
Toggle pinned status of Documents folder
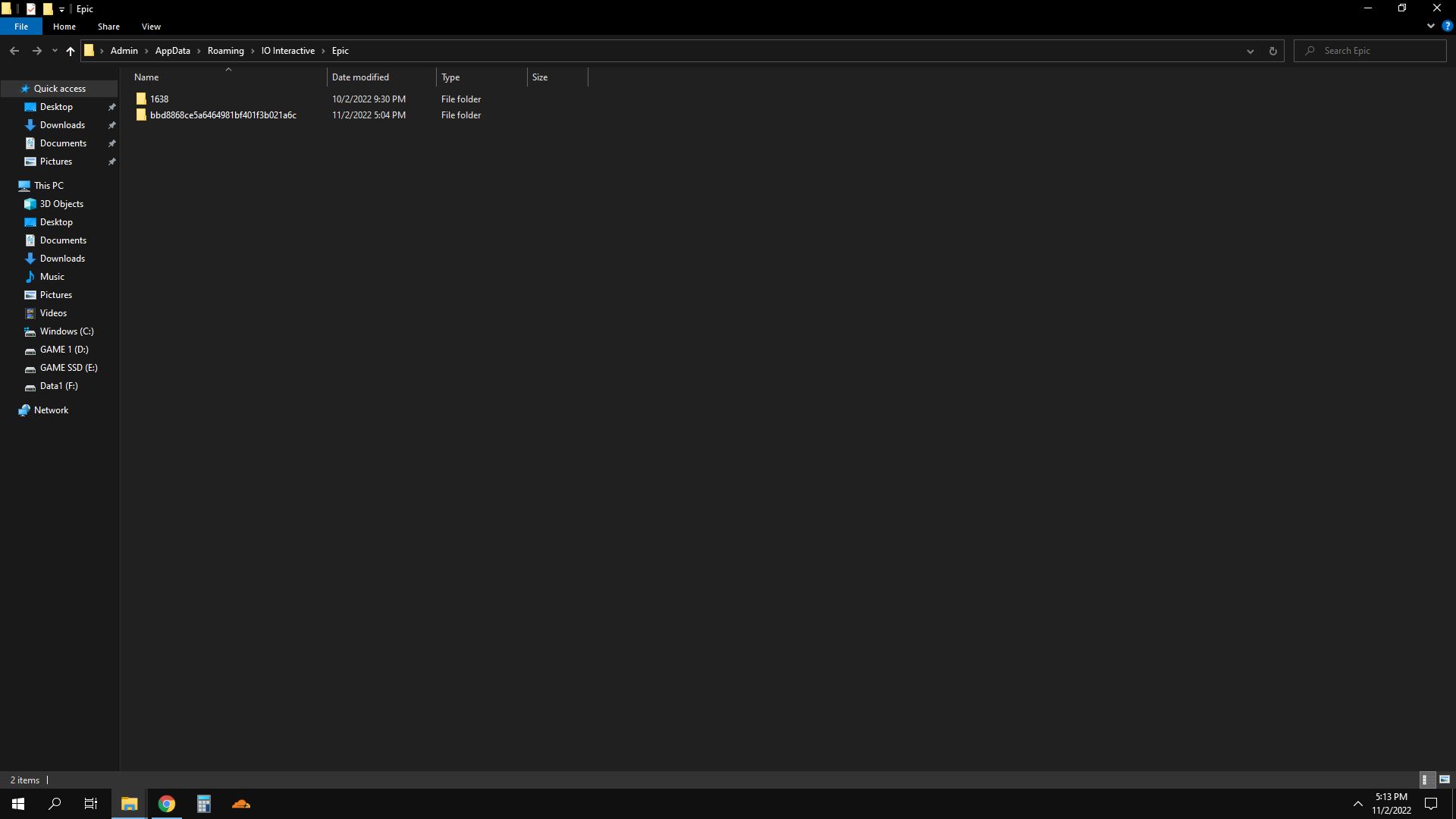point(112,143)
